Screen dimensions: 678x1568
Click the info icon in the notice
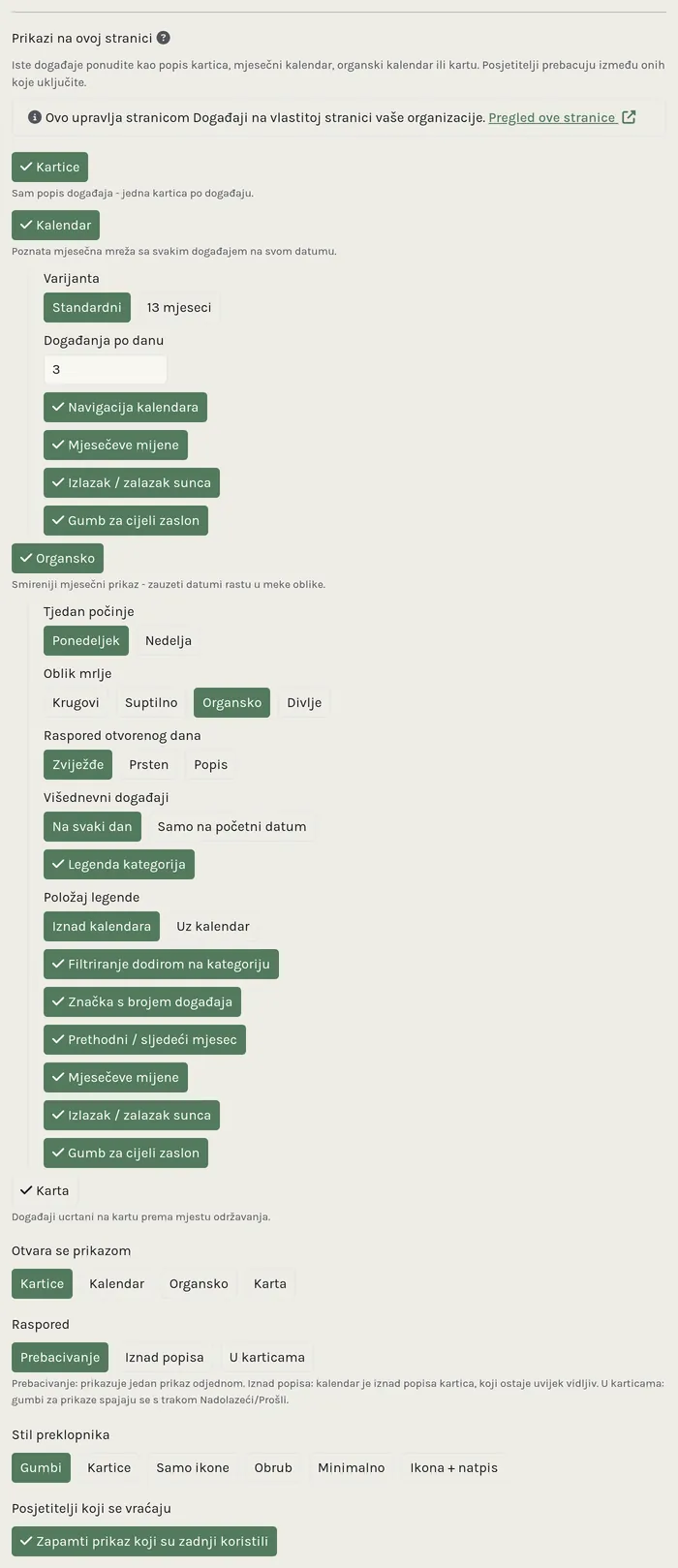[x=35, y=117]
